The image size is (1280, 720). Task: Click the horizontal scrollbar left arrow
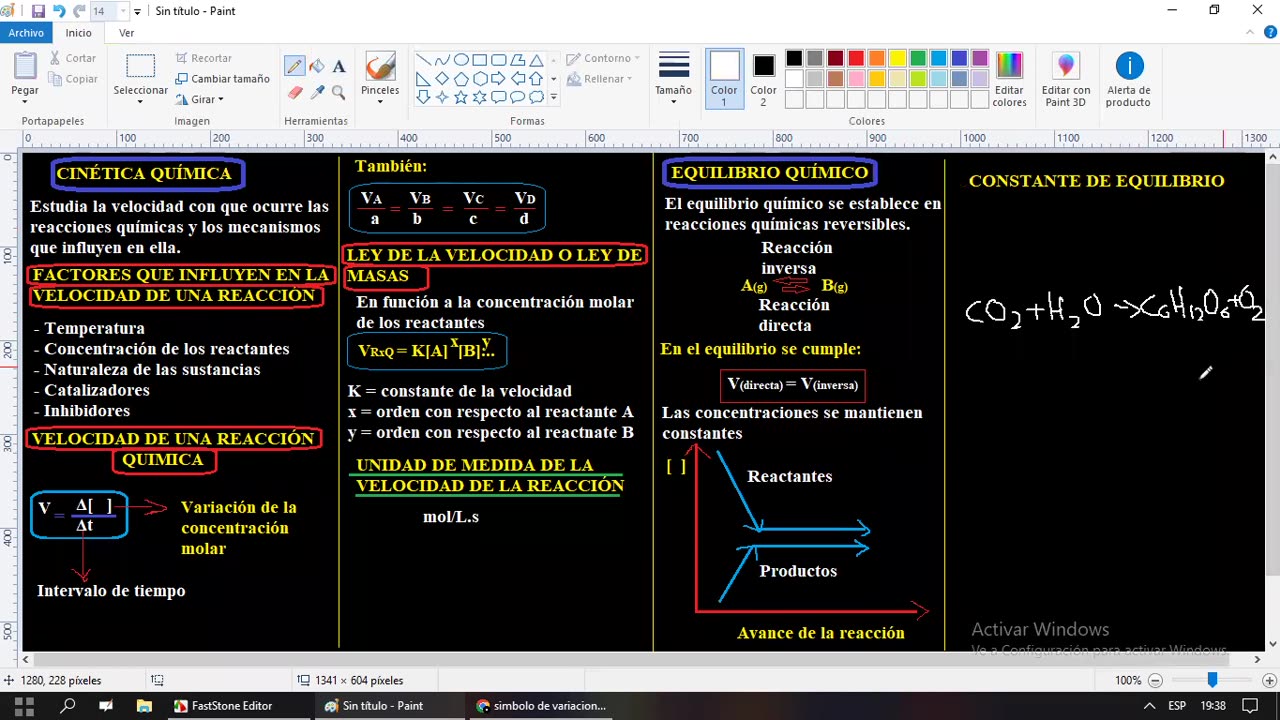point(27,659)
